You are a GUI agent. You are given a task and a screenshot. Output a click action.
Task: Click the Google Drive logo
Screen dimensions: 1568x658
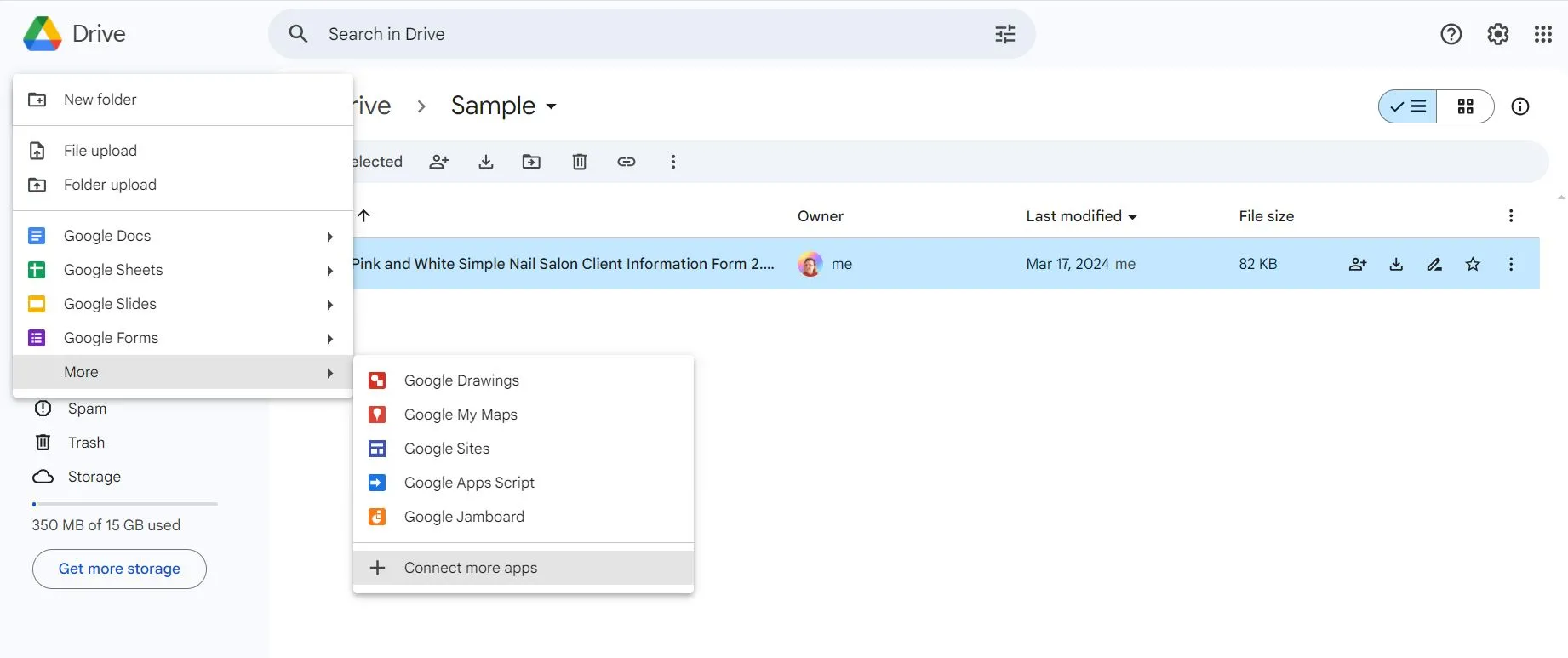tap(43, 34)
